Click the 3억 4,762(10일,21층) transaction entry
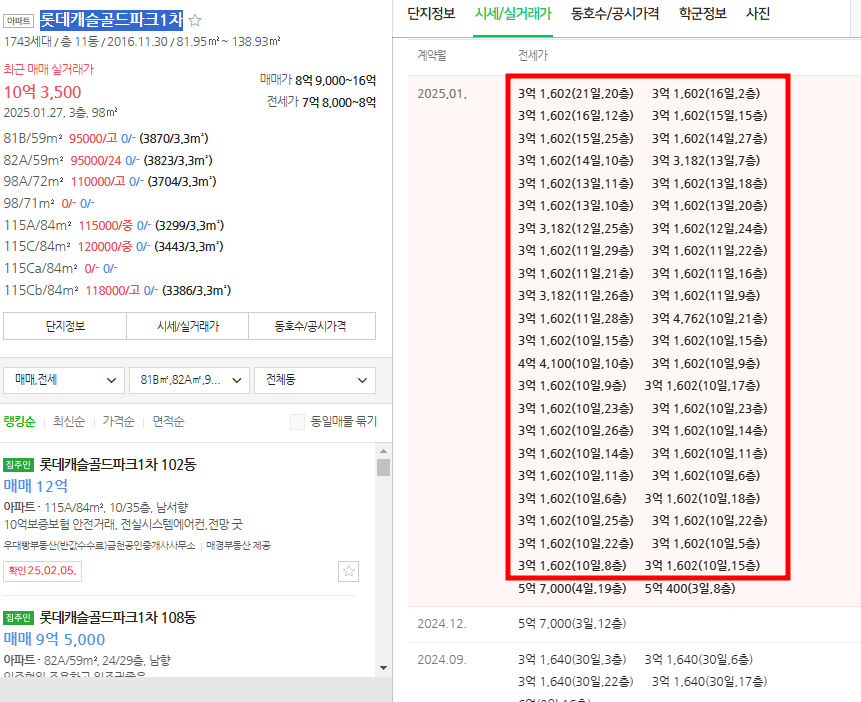Viewport: 861px width, 702px height. pyautogui.click(x=709, y=319)
